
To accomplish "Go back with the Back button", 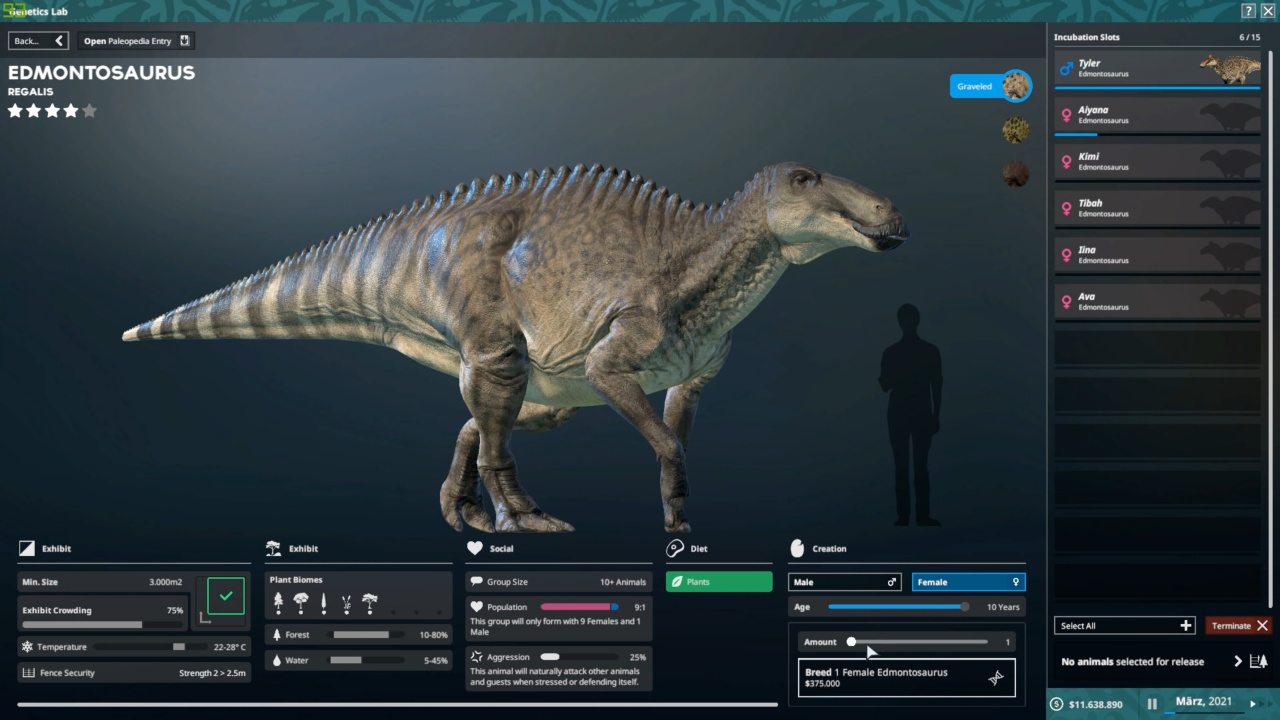I will (x=38, y=41).
